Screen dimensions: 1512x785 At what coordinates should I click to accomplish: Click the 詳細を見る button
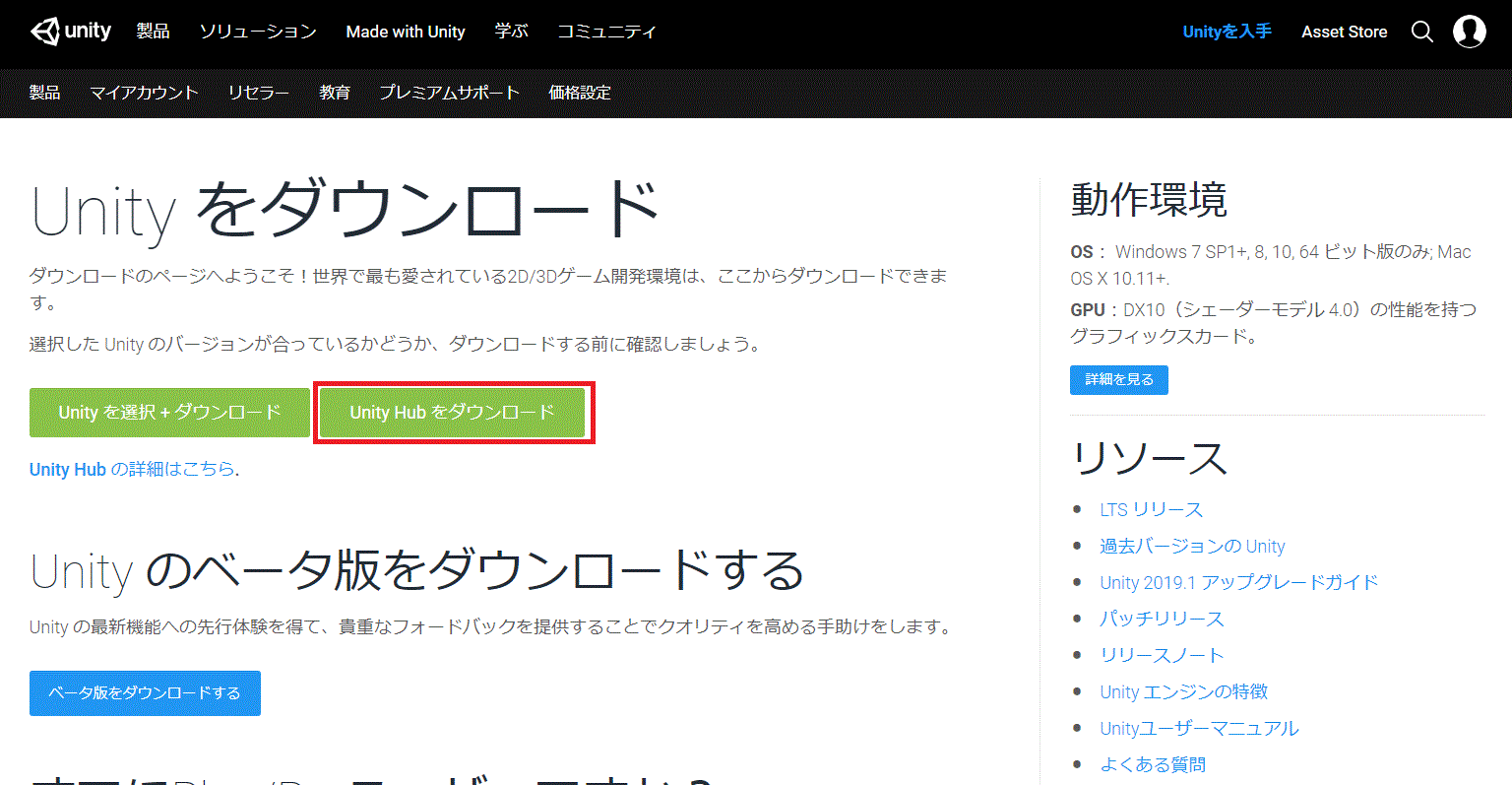tap(1118, 380)
